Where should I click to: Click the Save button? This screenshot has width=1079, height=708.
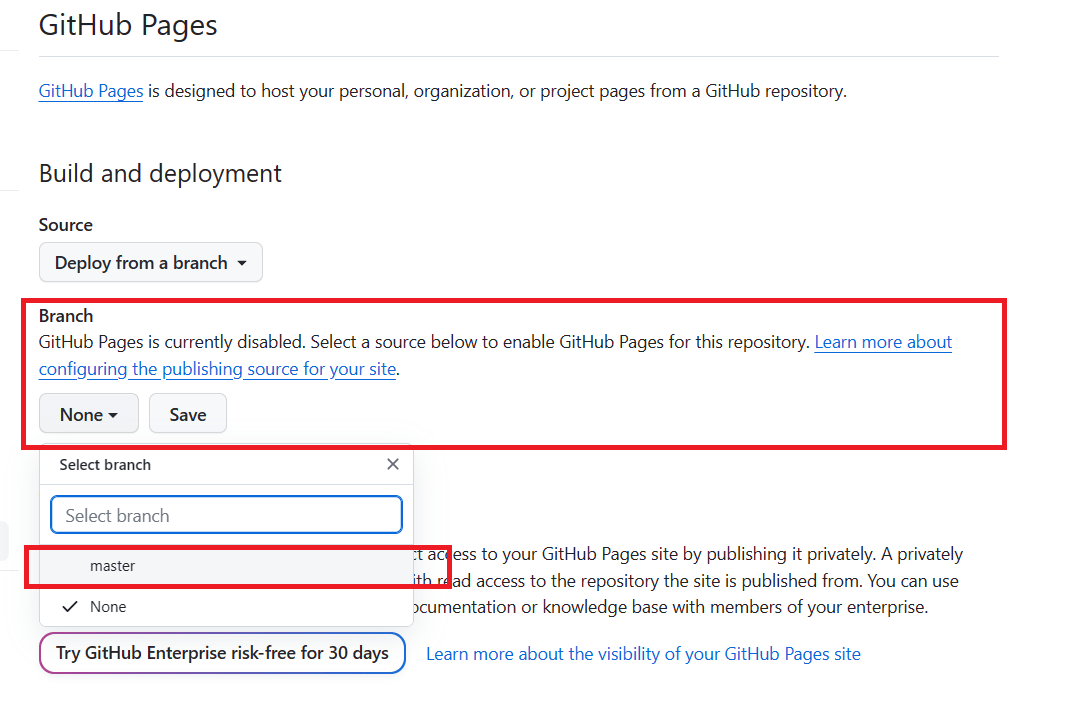(x=188, y=414)
